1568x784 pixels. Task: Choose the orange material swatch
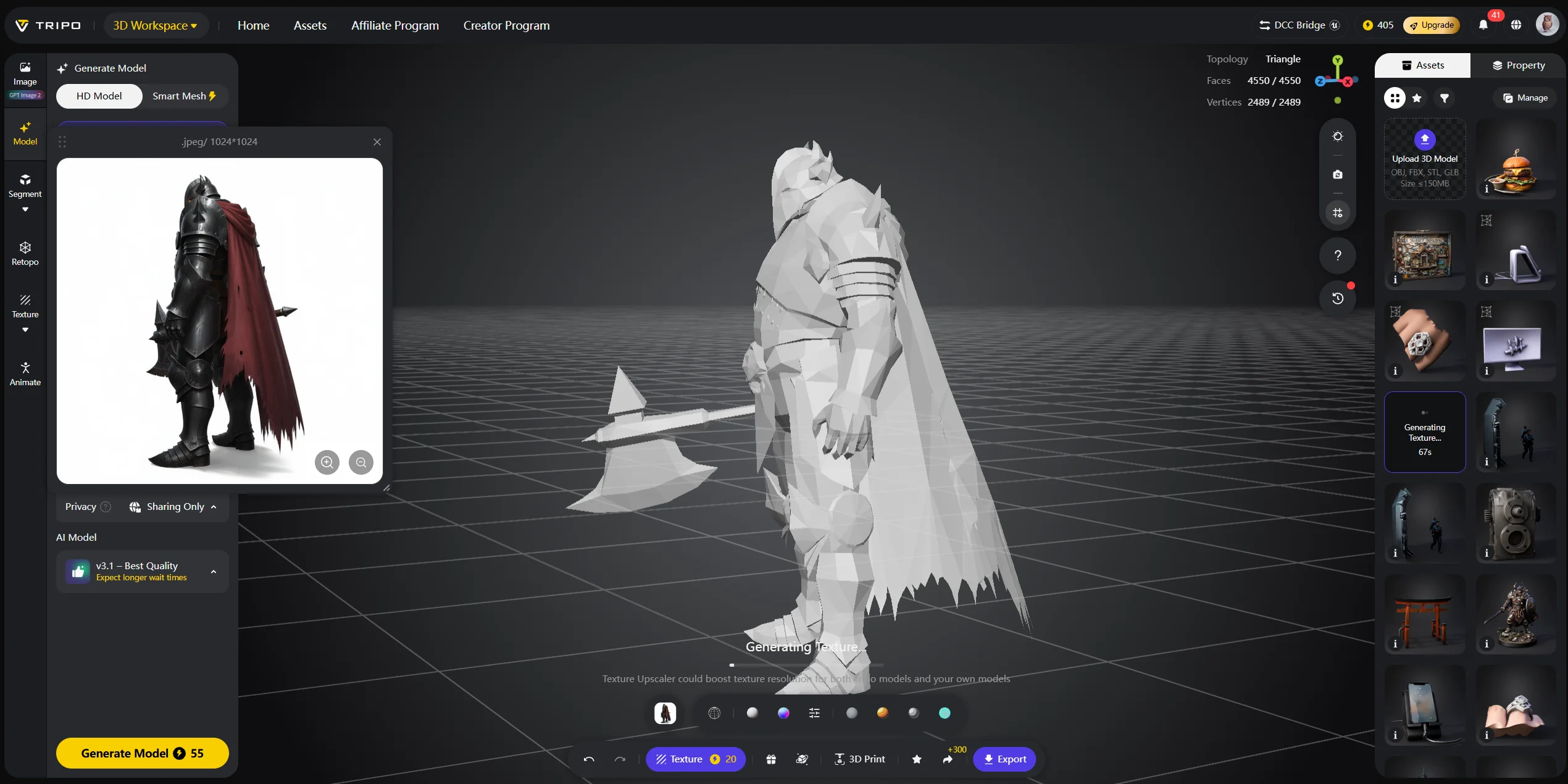click(882, 713)
